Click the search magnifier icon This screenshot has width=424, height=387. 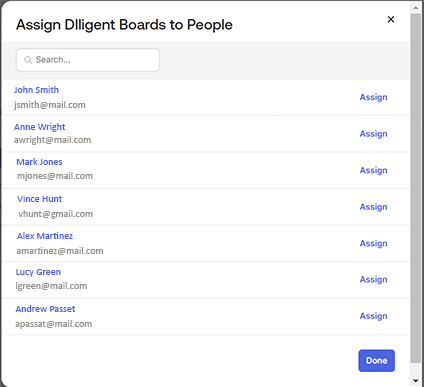coord(28,60)
